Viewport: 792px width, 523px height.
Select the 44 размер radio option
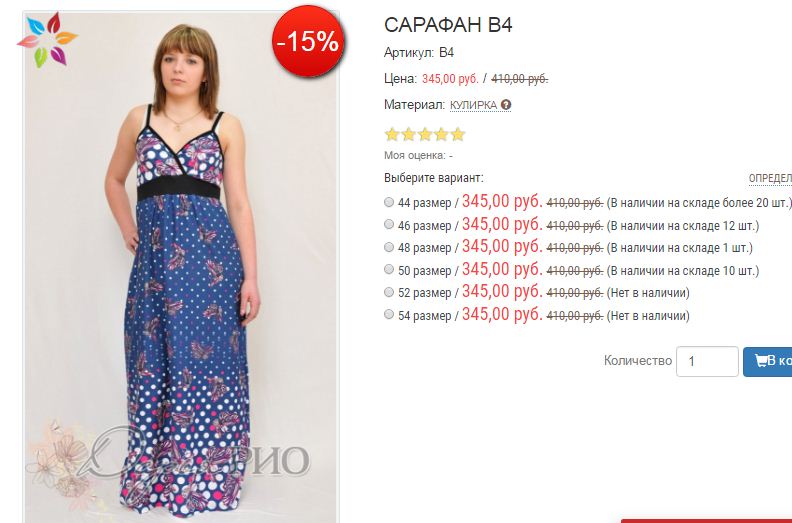pos(389,201)
